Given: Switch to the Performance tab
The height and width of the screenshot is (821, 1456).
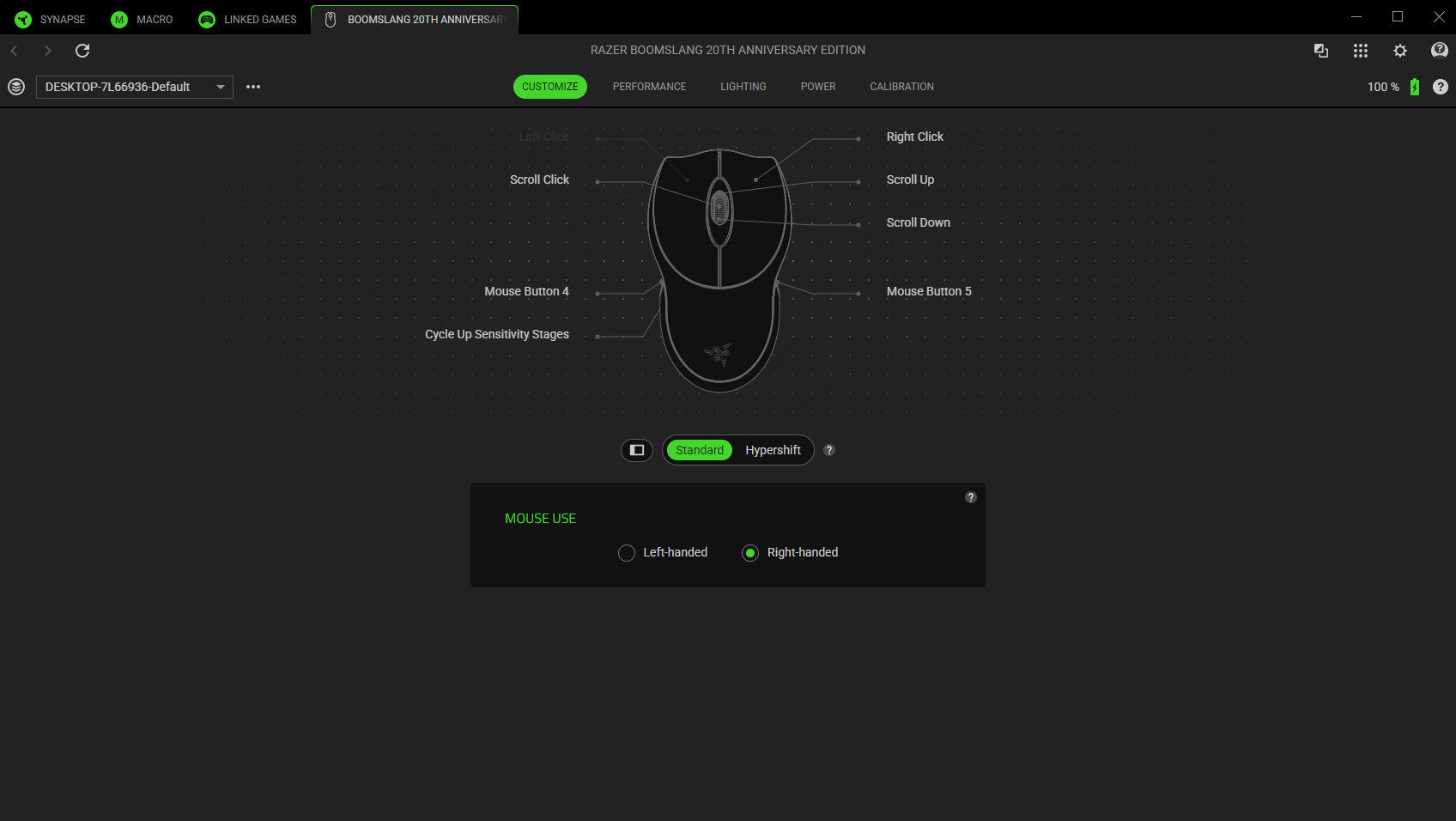Looking at the screenshot, I should coord(649,87).
